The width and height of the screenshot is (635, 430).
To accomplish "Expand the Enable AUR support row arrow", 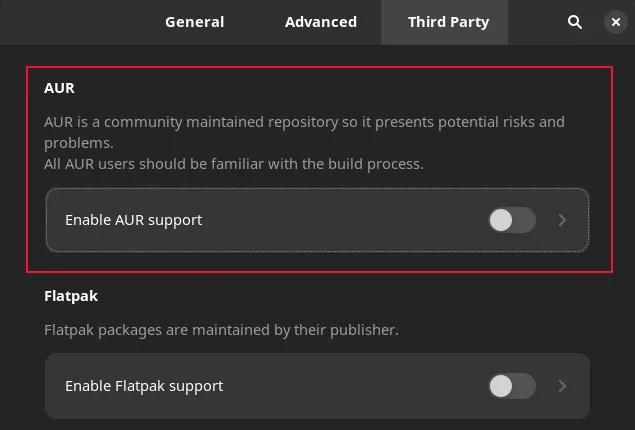I will (562, 220).
